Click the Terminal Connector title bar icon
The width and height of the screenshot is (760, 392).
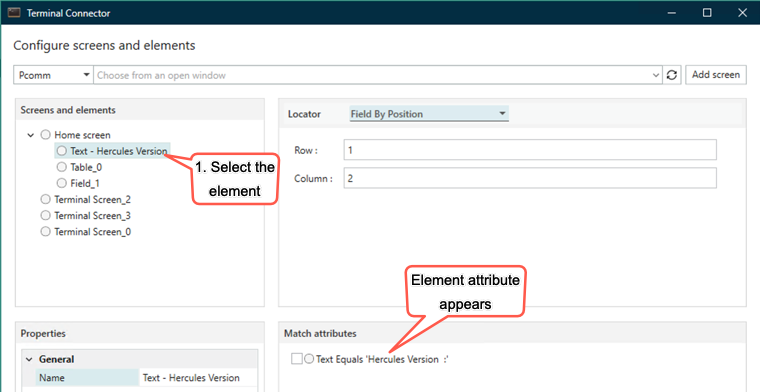[14, 13]
